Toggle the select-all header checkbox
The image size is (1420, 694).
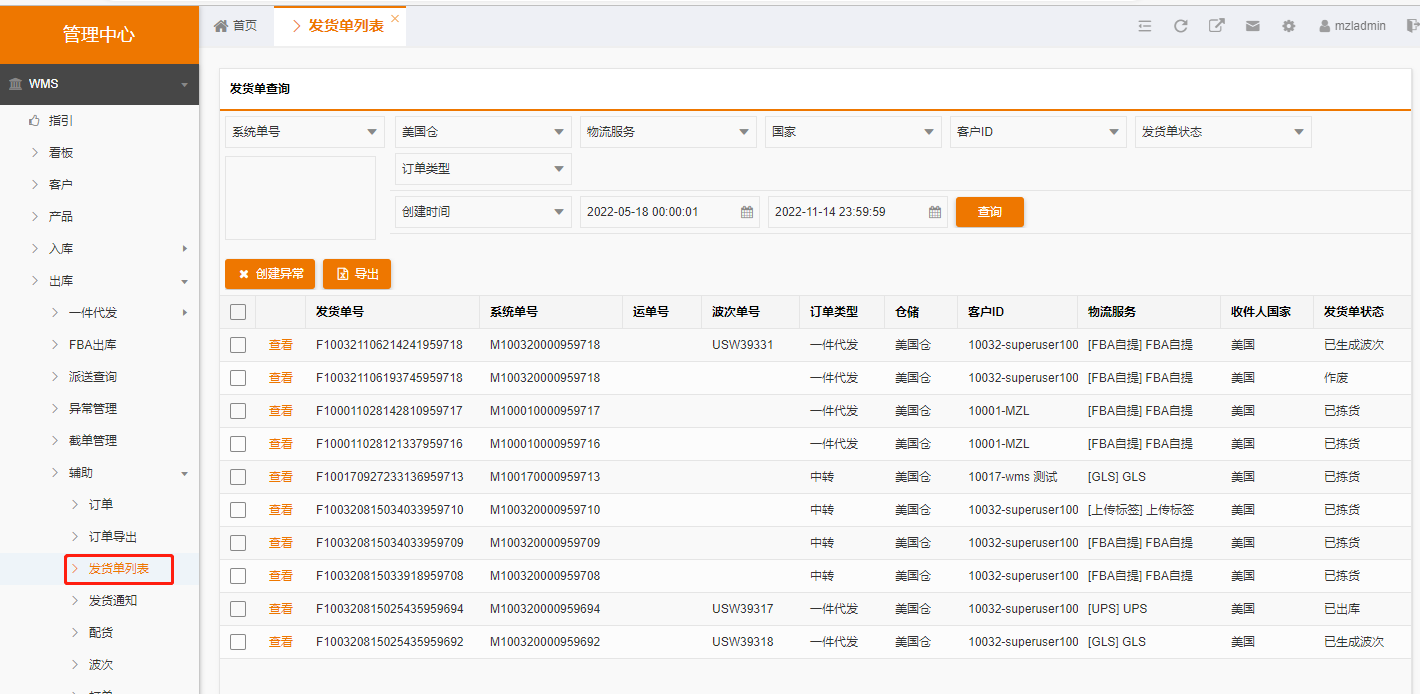coord(238,312)
